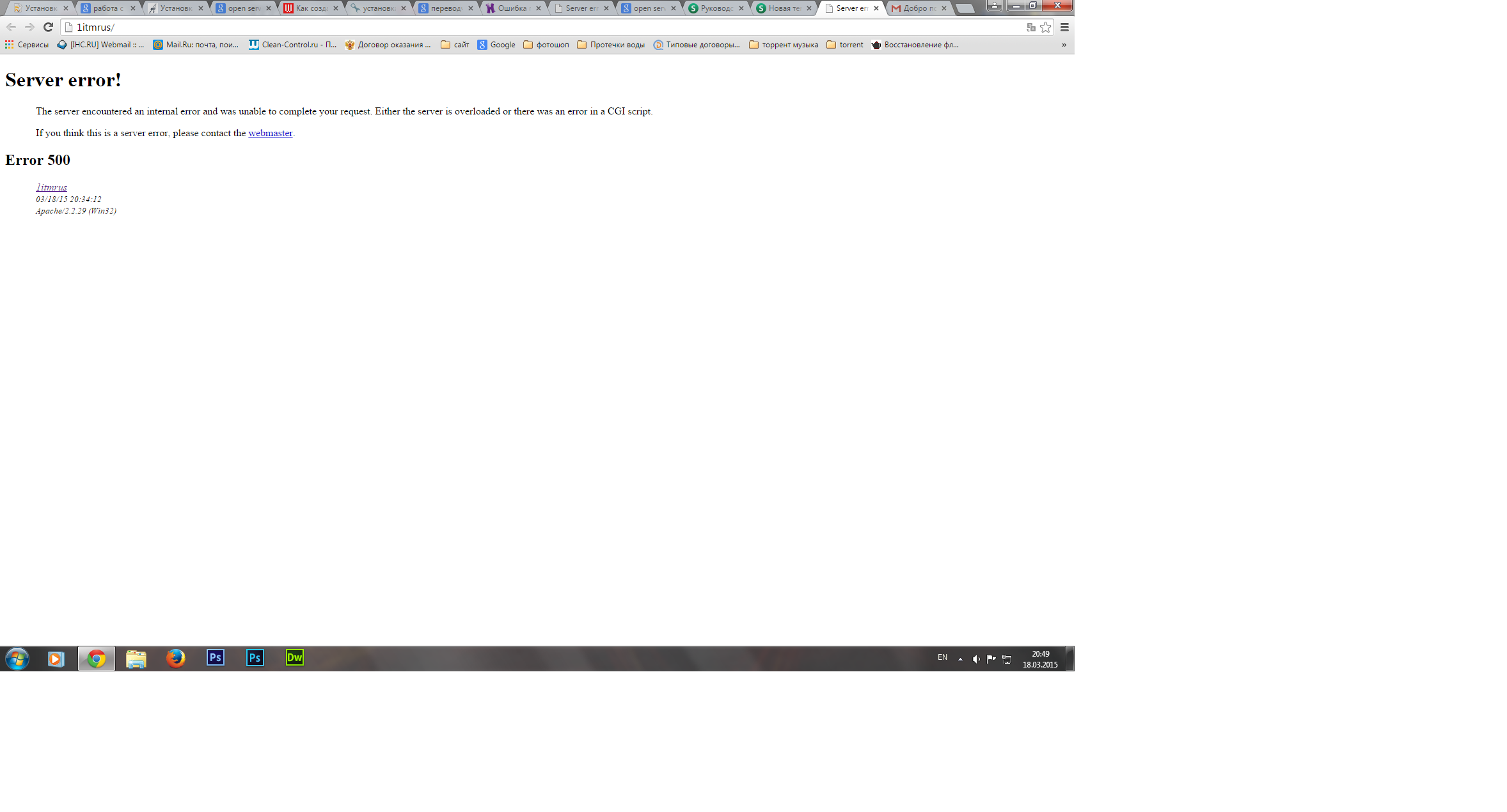Open the Chrome hamburger menu
Viewport: 1507px width, 812px height.
[x=1064, y=27]
